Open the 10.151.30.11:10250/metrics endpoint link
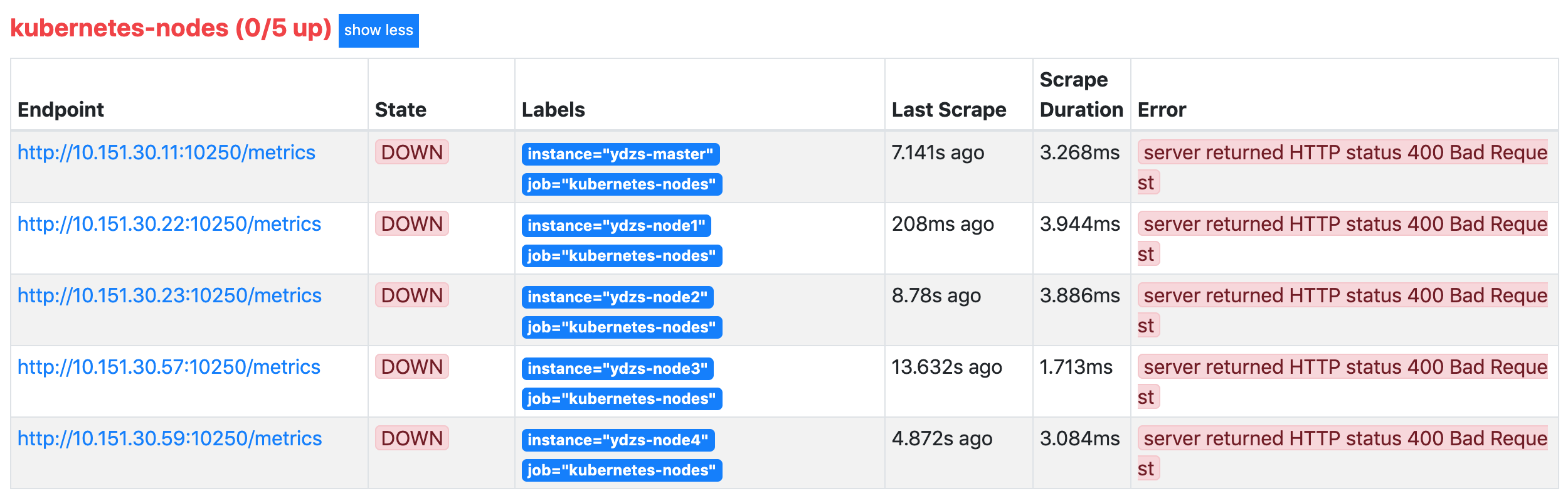This screenshot has height=503, width=1568. (x=166, y=152)
